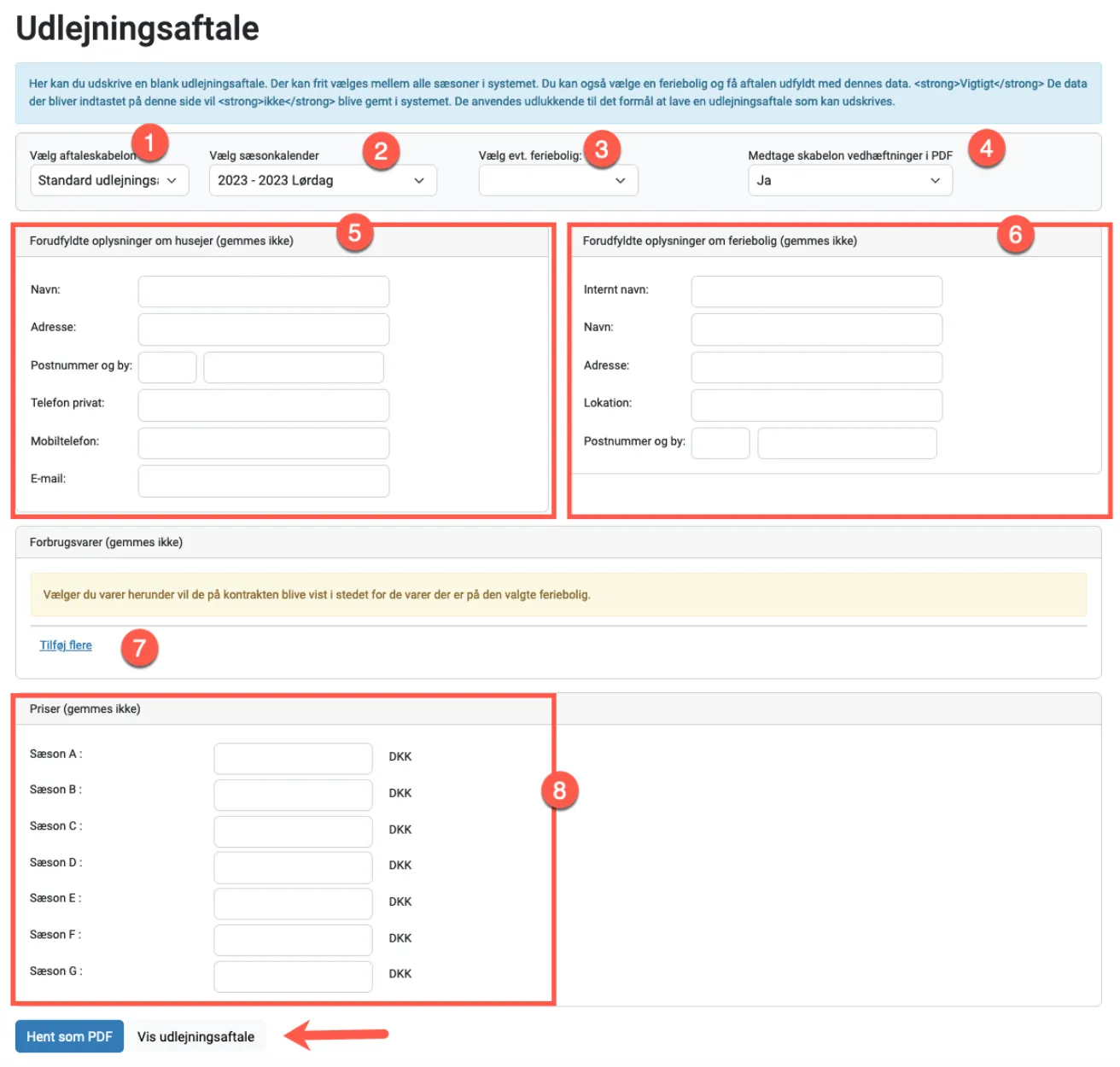This screenshot has height=1067, width=1120.
Task: Click the E-mail input field
Action: coord(263,481)
